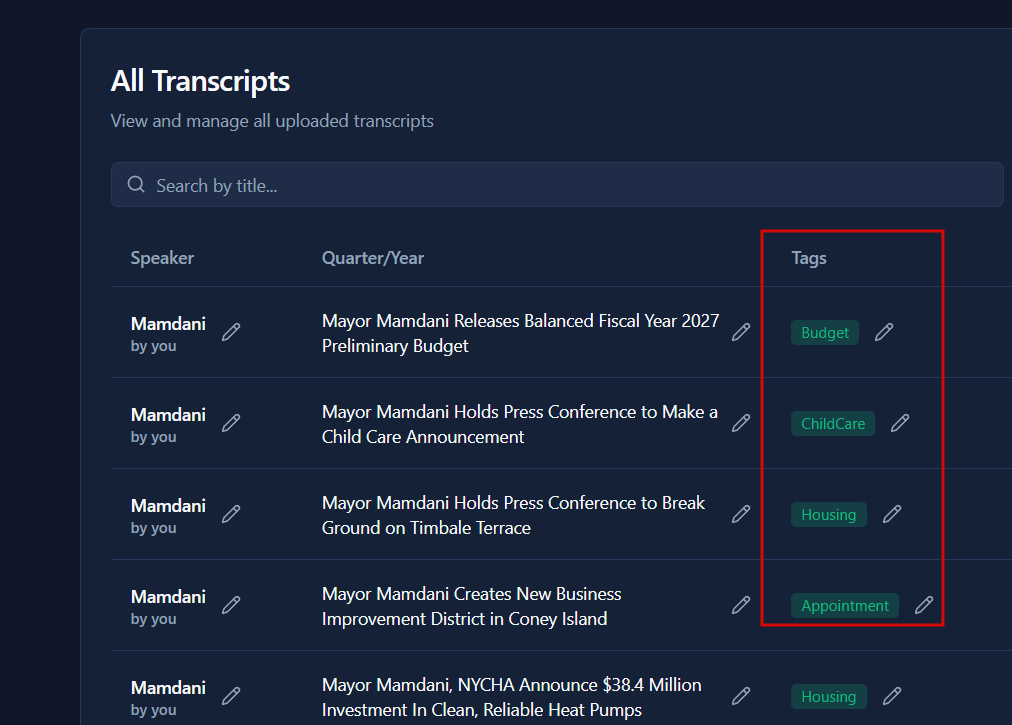Click the Speaker column header

(x=162, y=258)
